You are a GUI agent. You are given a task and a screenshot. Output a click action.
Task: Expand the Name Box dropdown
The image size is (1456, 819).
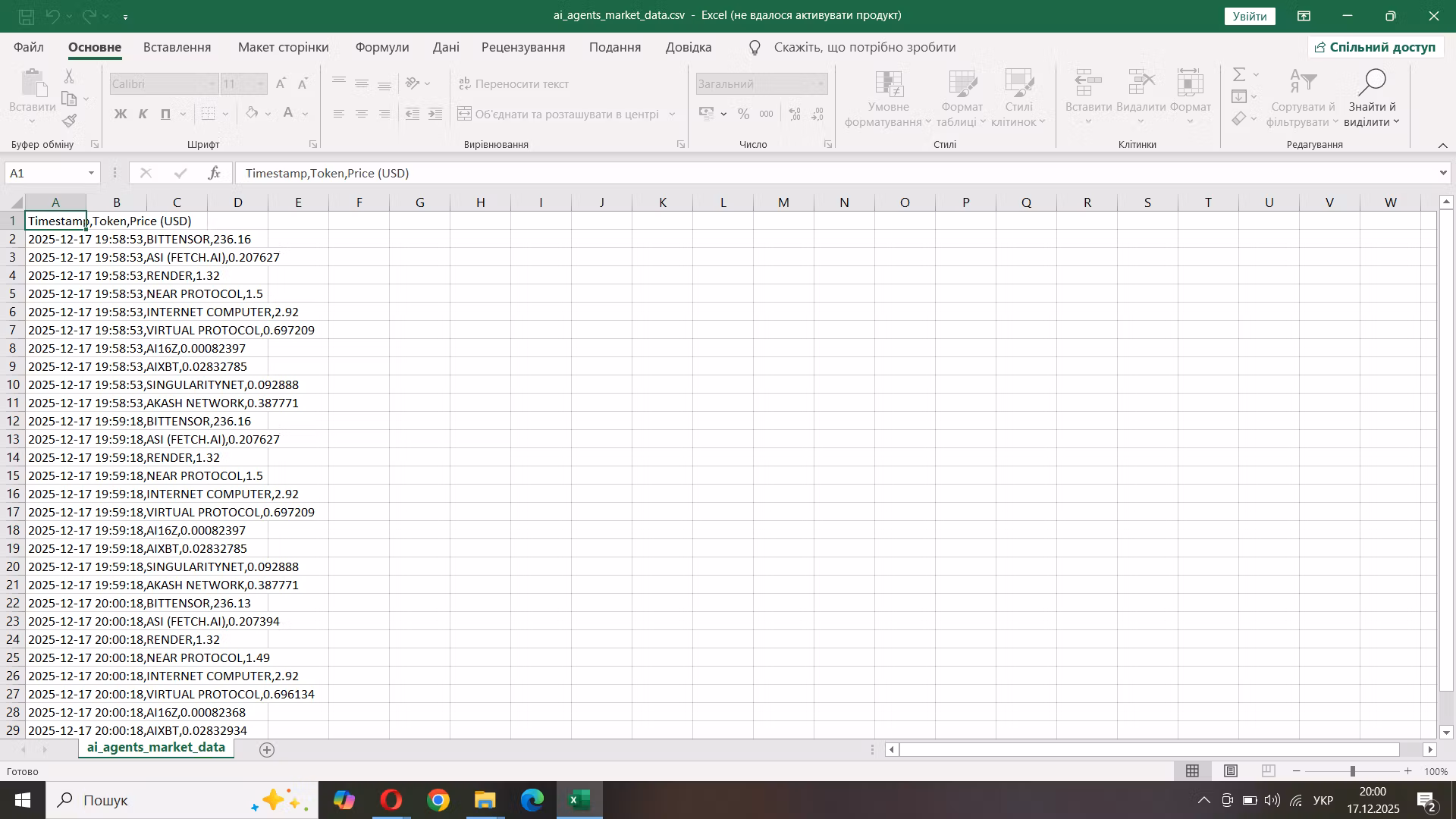click(91, 174)
